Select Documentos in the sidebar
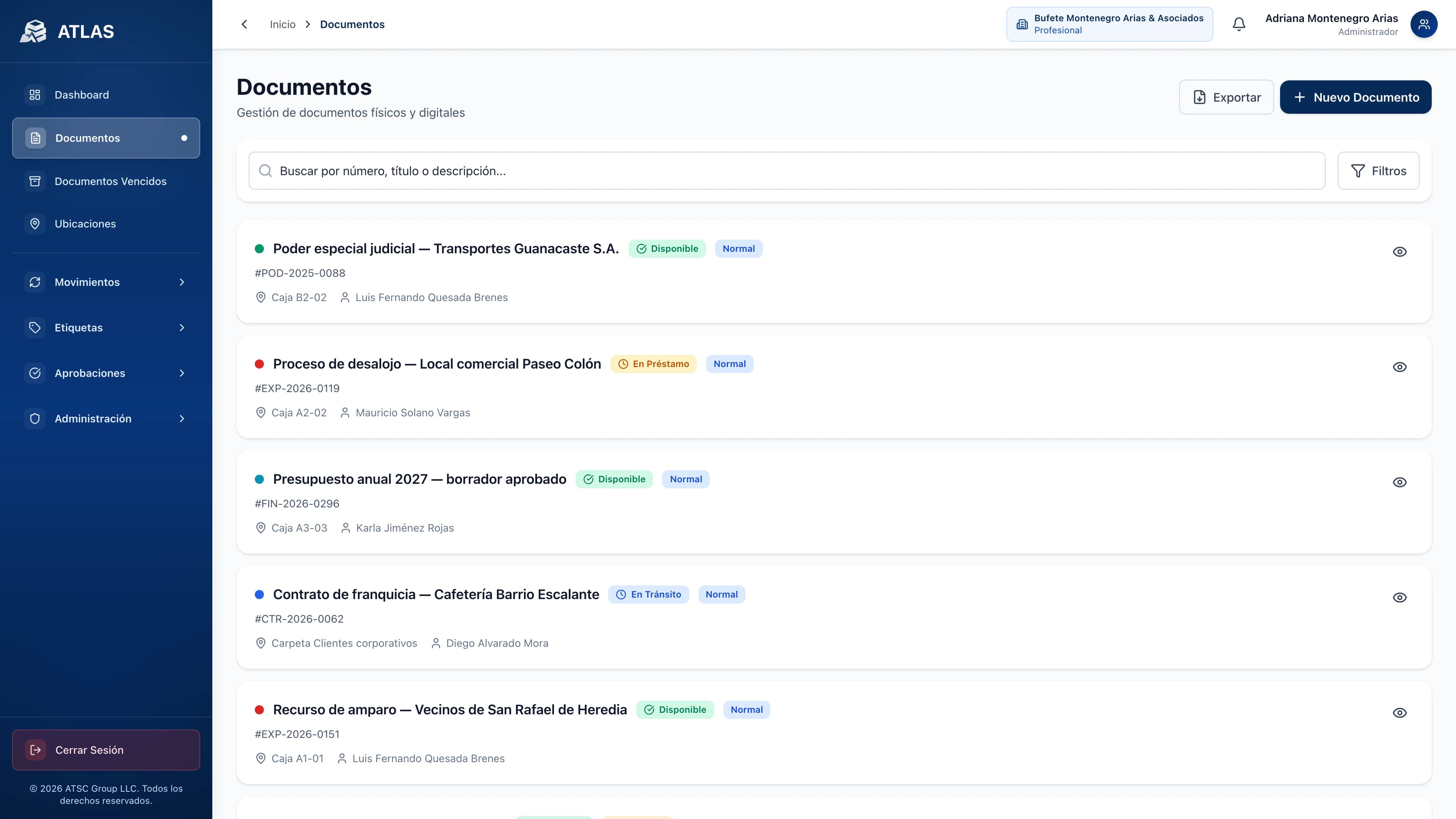The image size is (1456, 819). (106, 138)
